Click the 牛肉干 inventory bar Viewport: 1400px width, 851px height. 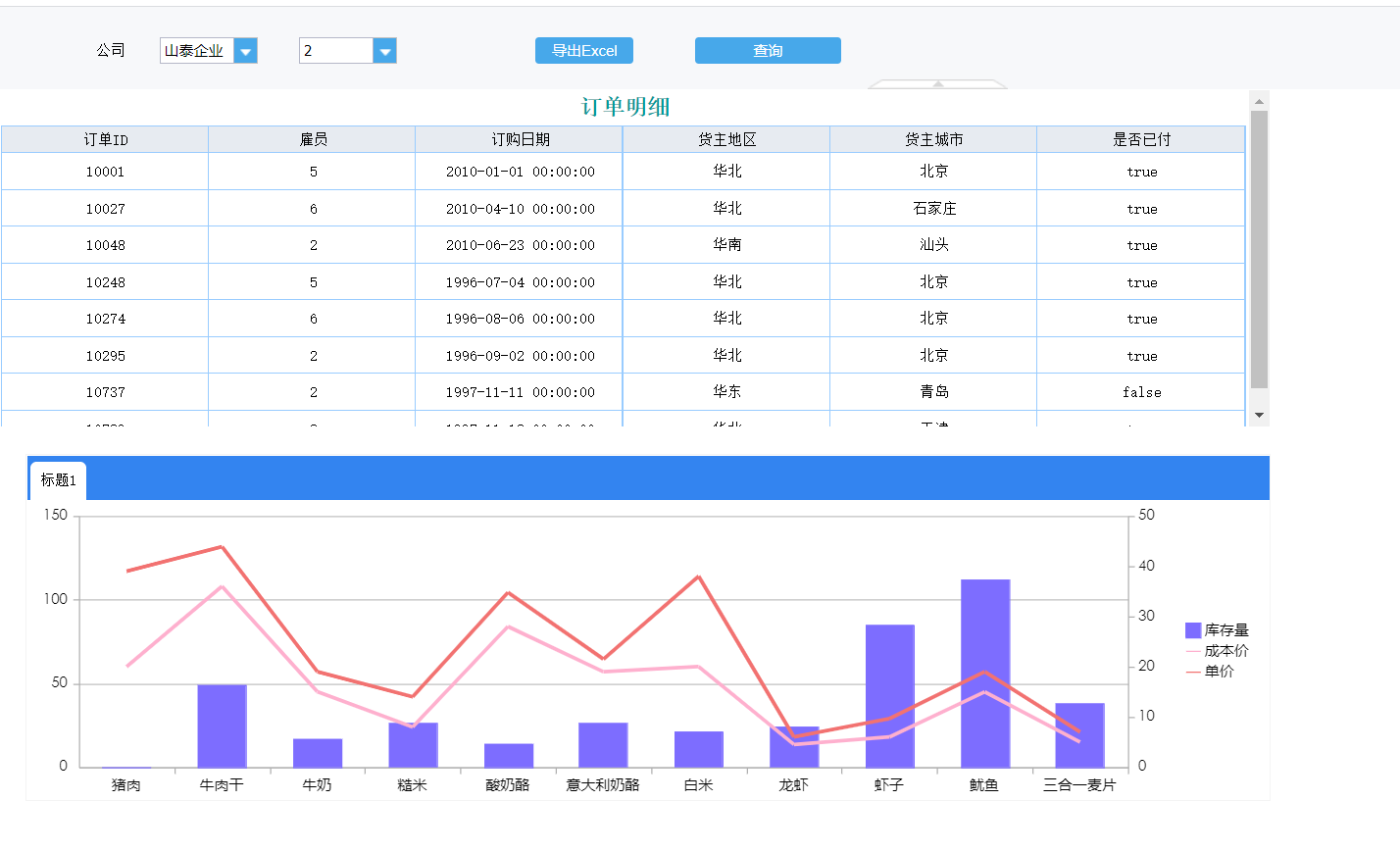coord(222,726)
